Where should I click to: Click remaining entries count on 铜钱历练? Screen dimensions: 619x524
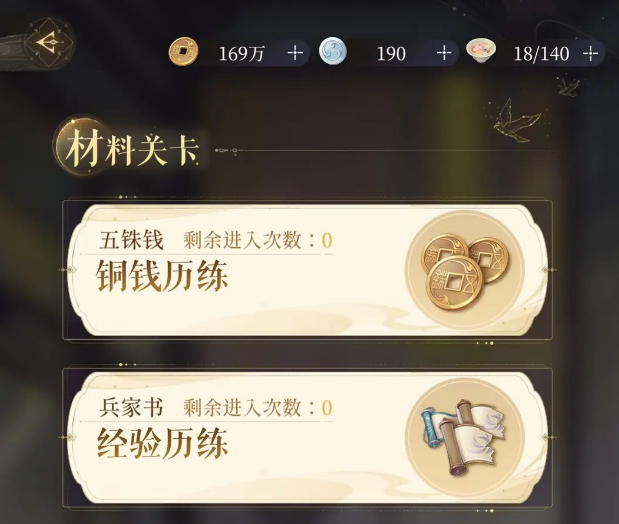tap(258, 240)
